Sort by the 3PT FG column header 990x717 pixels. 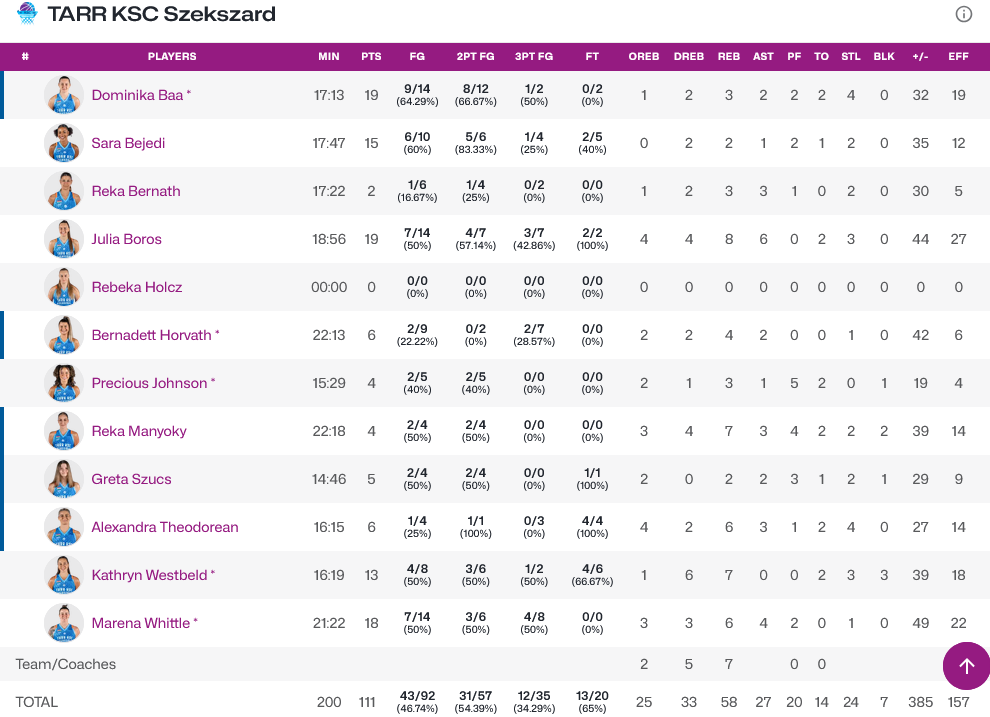(x=534, y=57)
